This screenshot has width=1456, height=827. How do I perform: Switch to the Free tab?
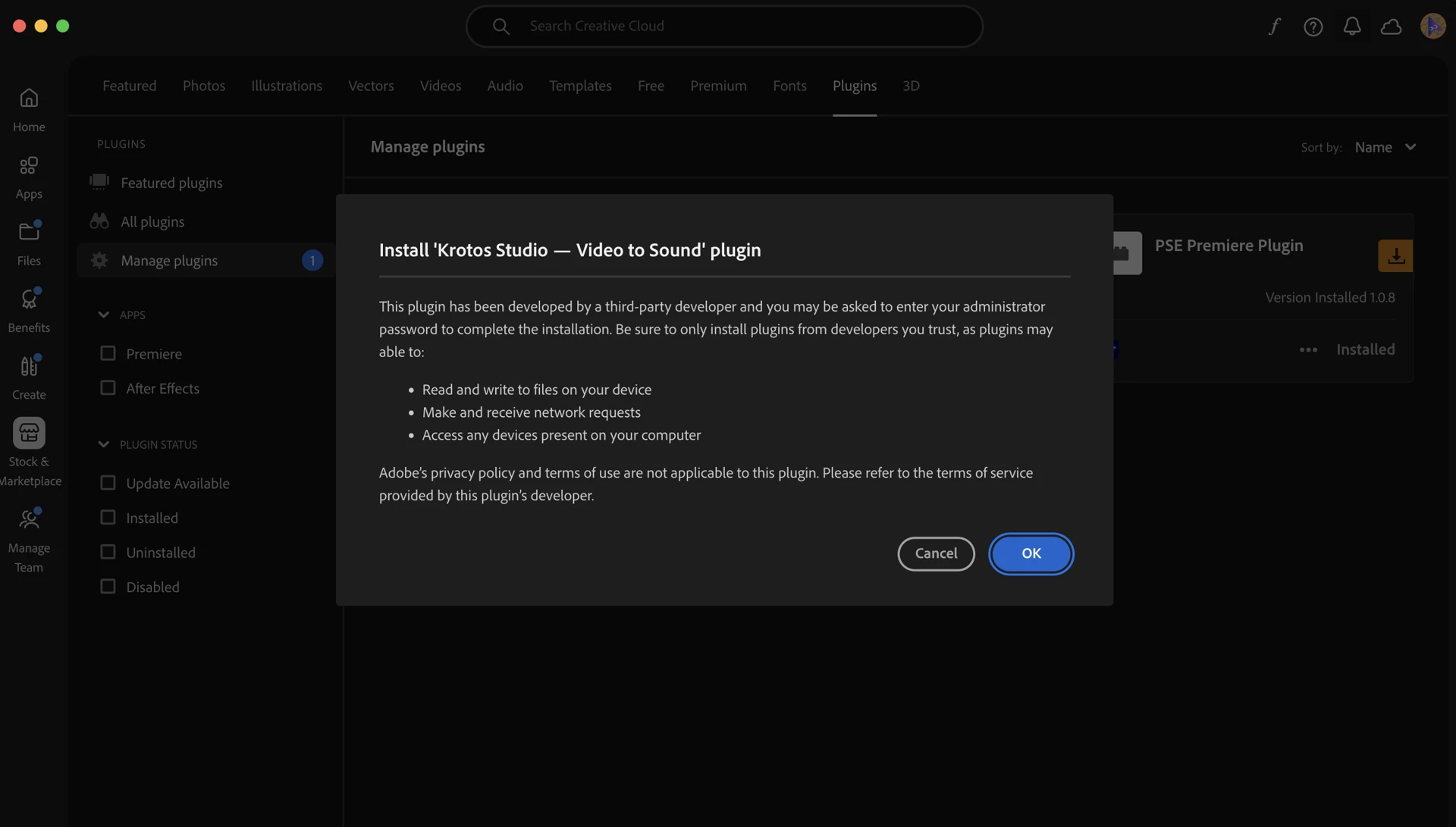tap(651, 86)
